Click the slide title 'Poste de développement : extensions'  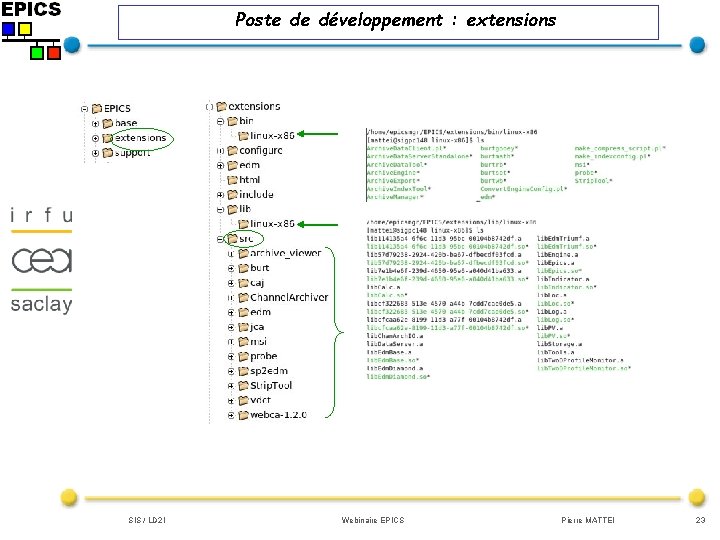[395, 20]
